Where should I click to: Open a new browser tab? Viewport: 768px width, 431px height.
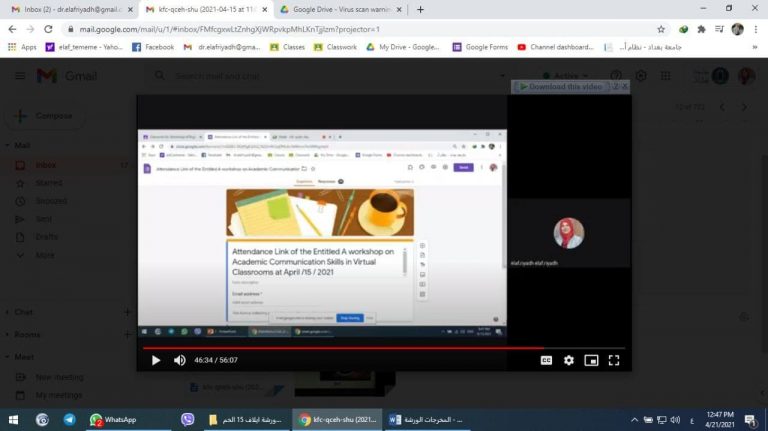coord(420,9)
